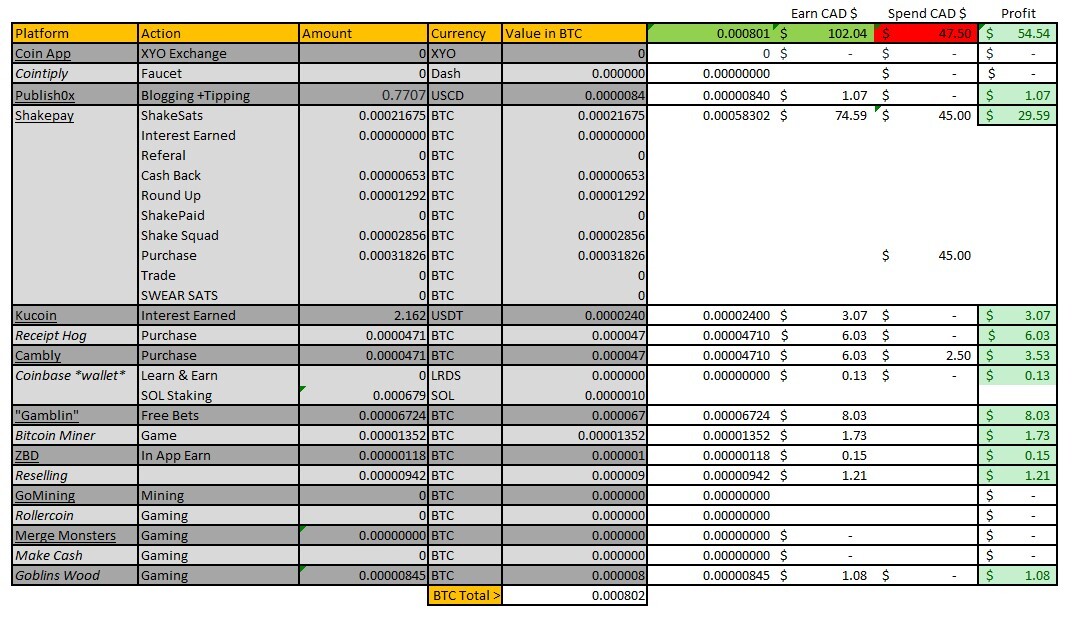Select the green total earn cell 102.04
This screenshot has height=619, width=1081.
[x=822, y=33]
